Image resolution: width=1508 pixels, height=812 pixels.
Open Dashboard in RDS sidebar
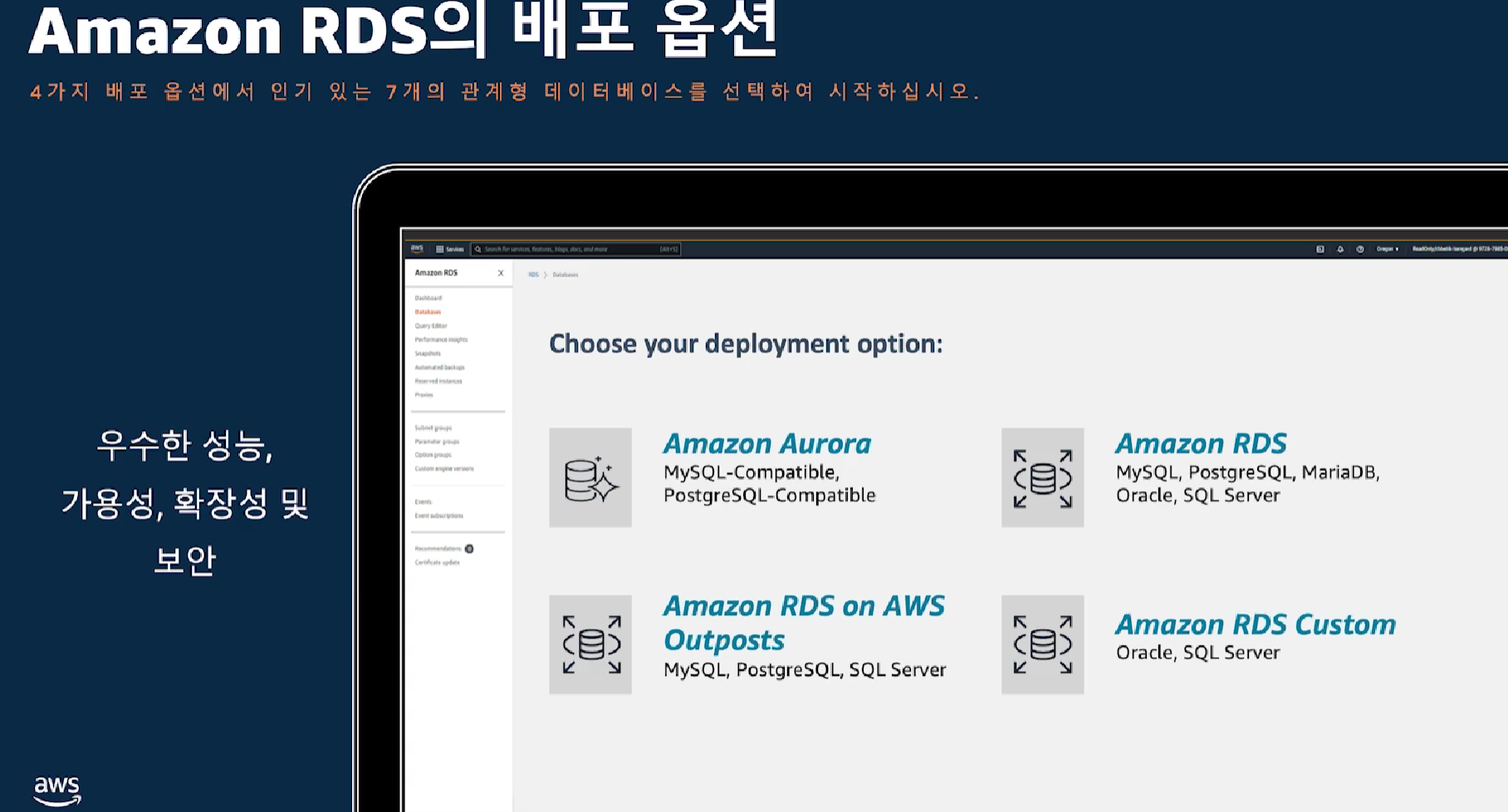coord(428,298)
